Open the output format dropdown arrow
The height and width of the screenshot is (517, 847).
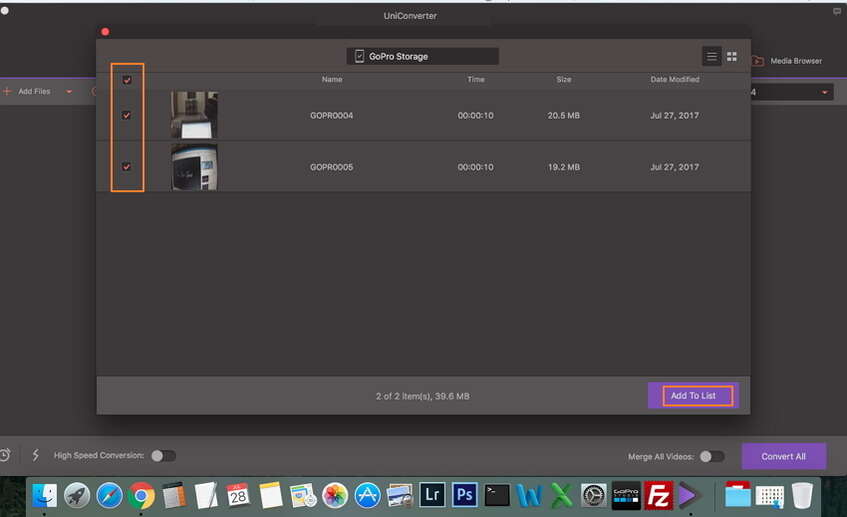point(825,92)
